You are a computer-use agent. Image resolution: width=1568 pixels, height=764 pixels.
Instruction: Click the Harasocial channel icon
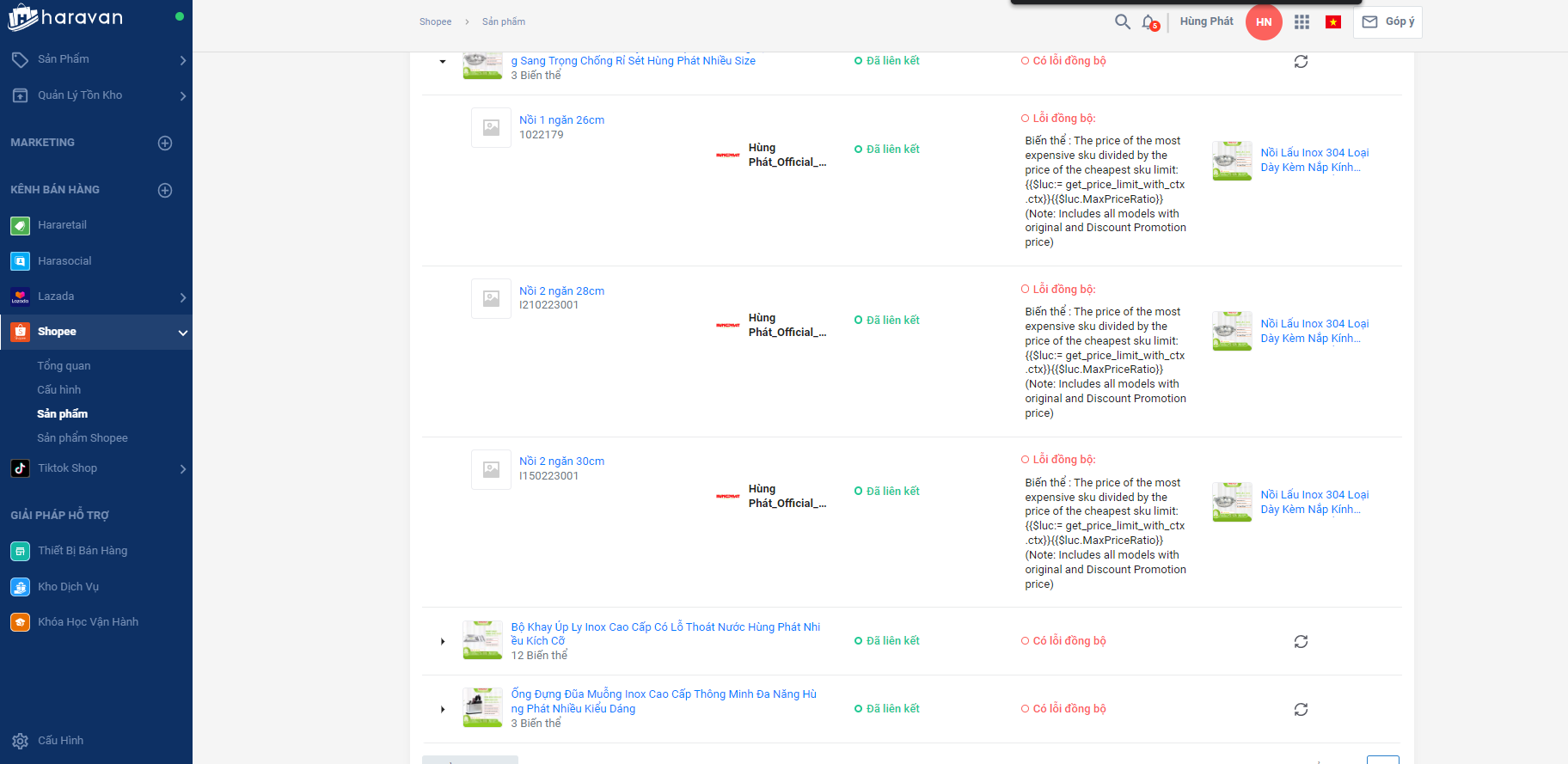[20, 261]
